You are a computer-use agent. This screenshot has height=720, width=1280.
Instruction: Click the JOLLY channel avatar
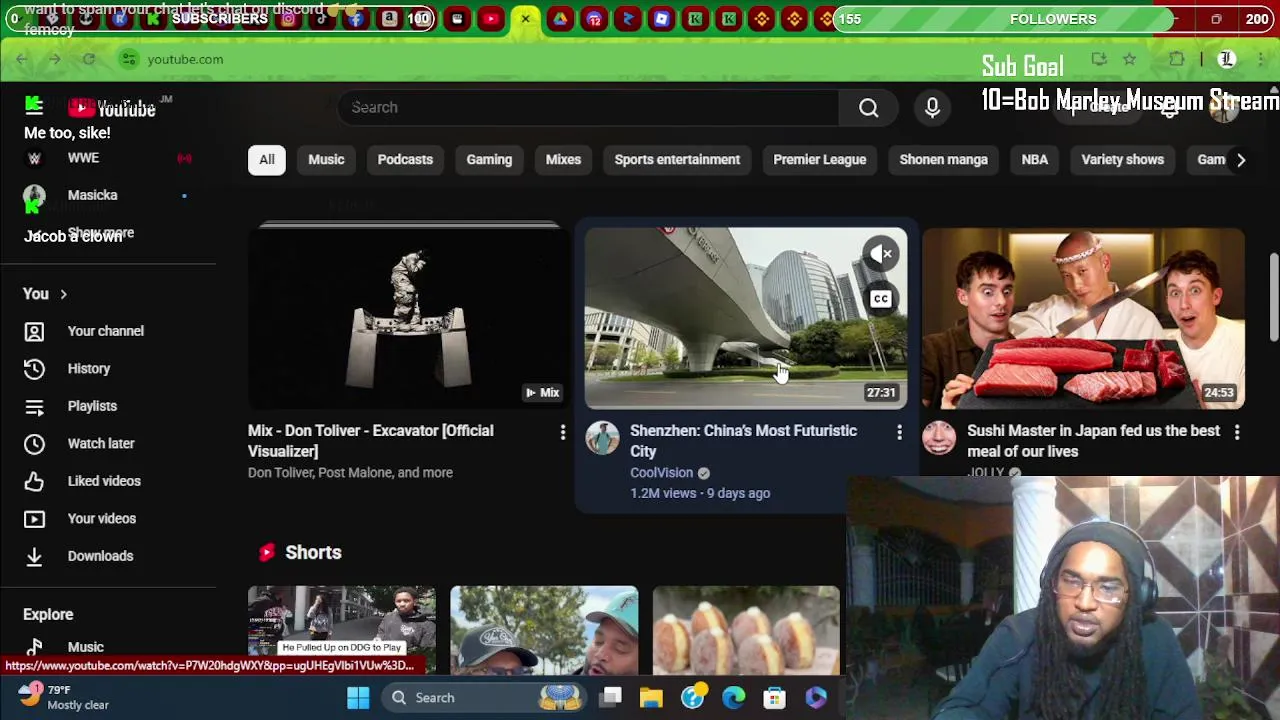click(939, 438)
